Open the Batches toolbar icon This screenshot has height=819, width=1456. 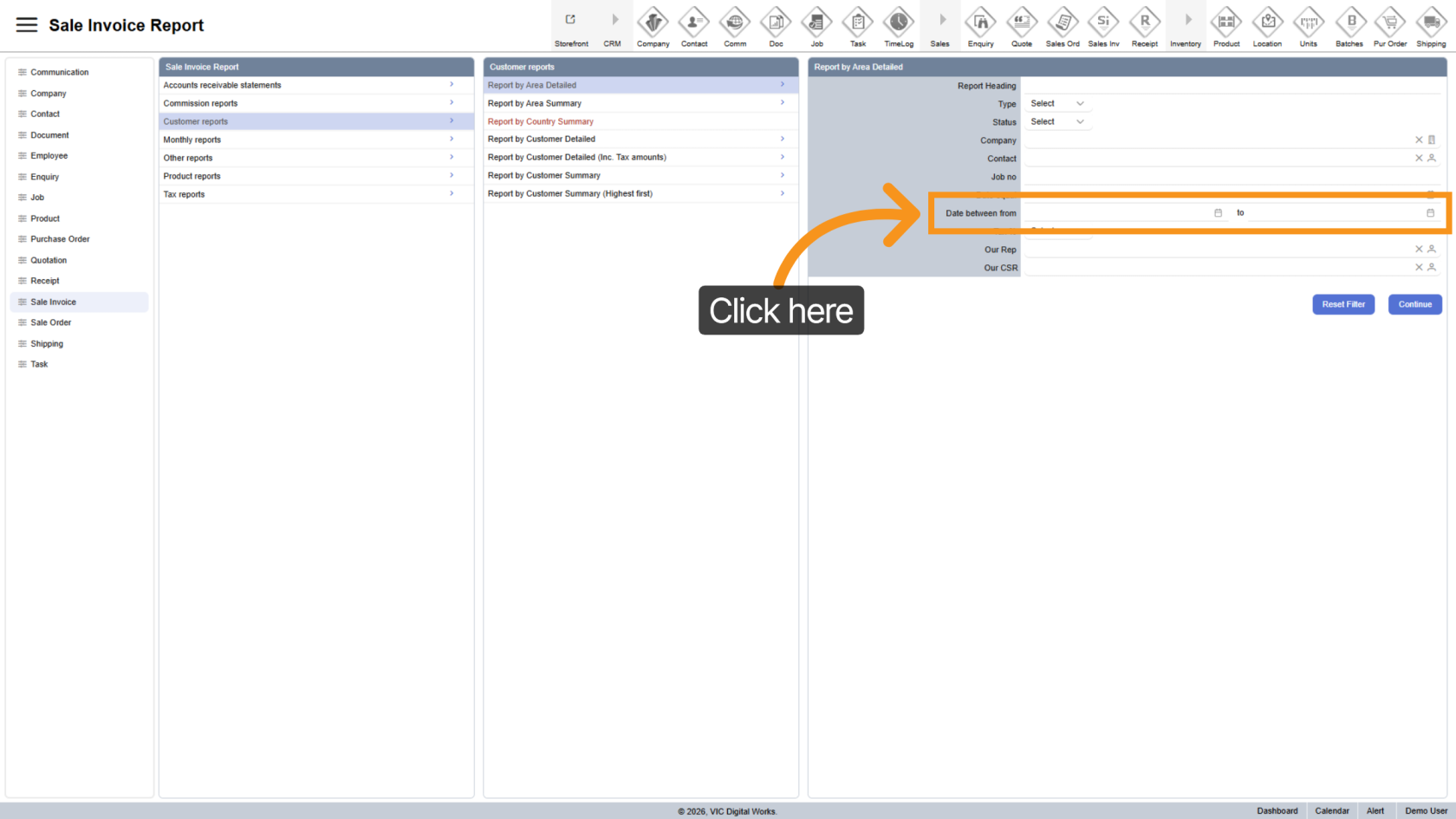[x=1349, y=23]
